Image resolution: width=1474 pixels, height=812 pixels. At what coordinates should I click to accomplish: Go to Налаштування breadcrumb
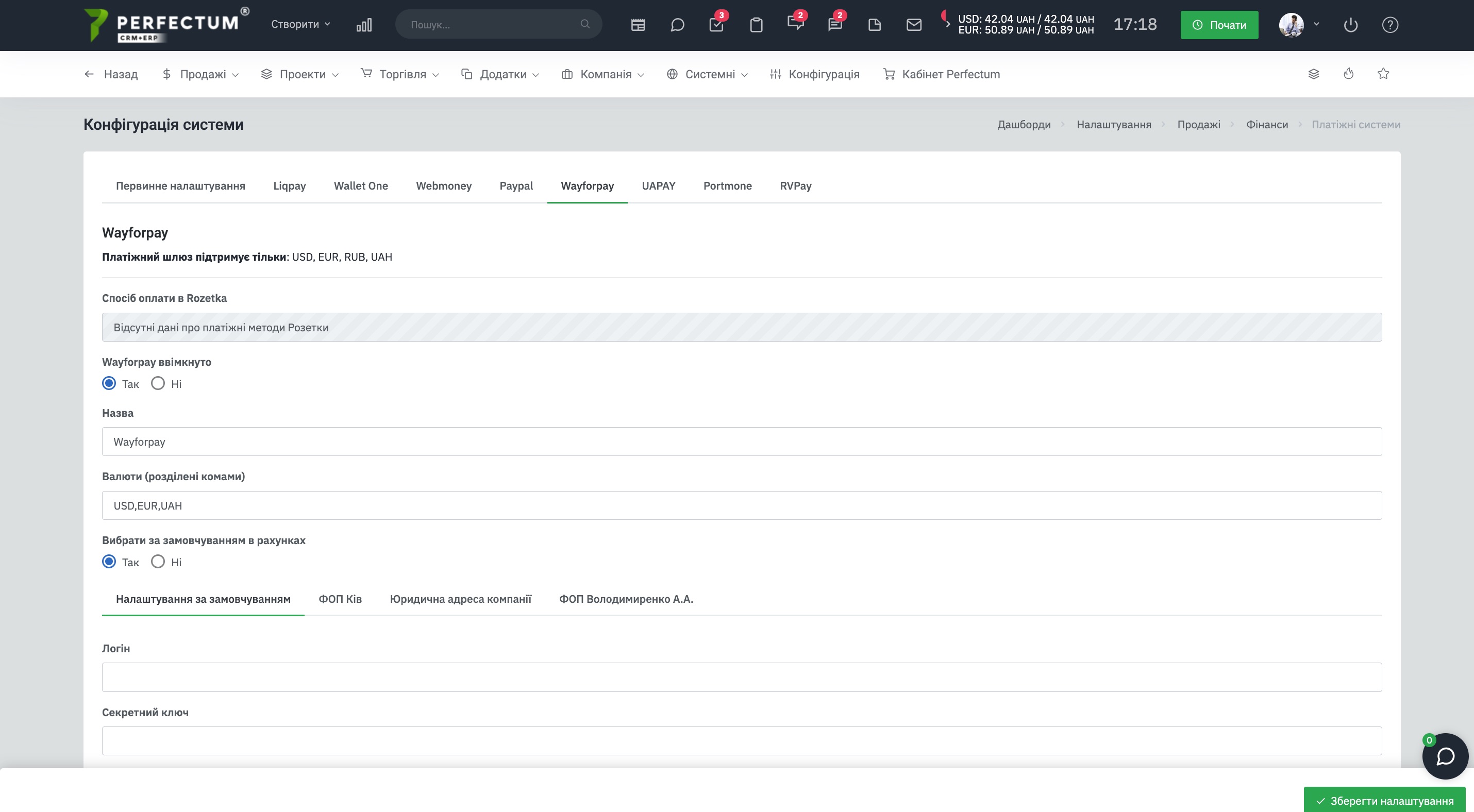coord(1114,124)
